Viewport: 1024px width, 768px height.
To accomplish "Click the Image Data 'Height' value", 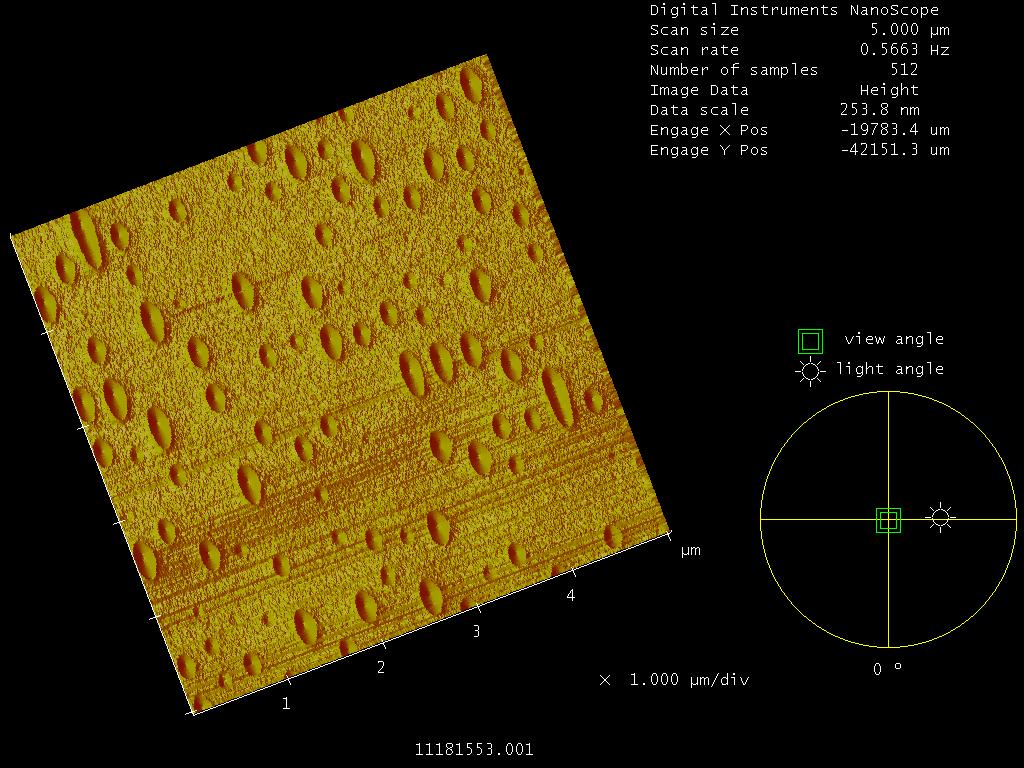I will click(889, 90).
